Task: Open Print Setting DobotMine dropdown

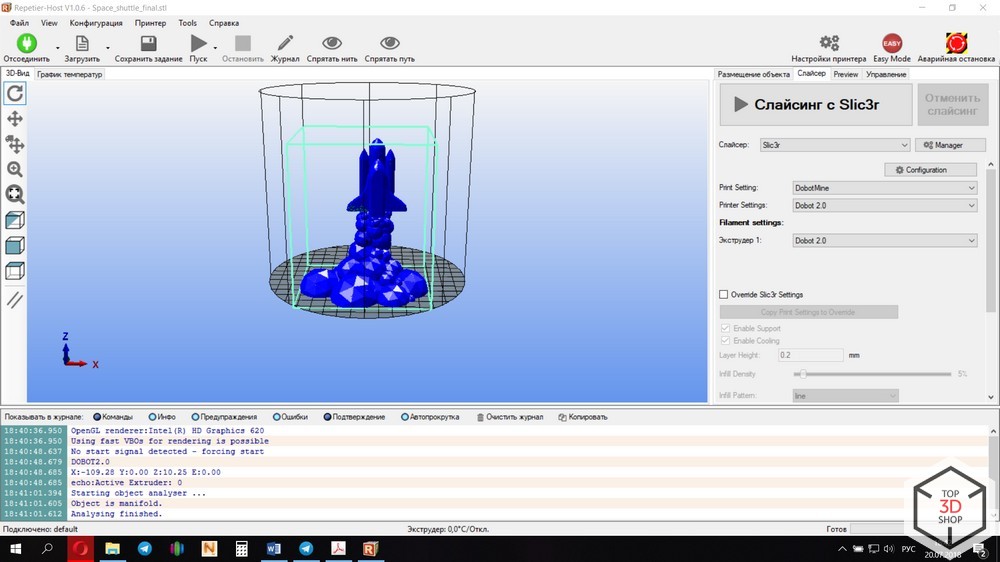Action: click(885, 188)
